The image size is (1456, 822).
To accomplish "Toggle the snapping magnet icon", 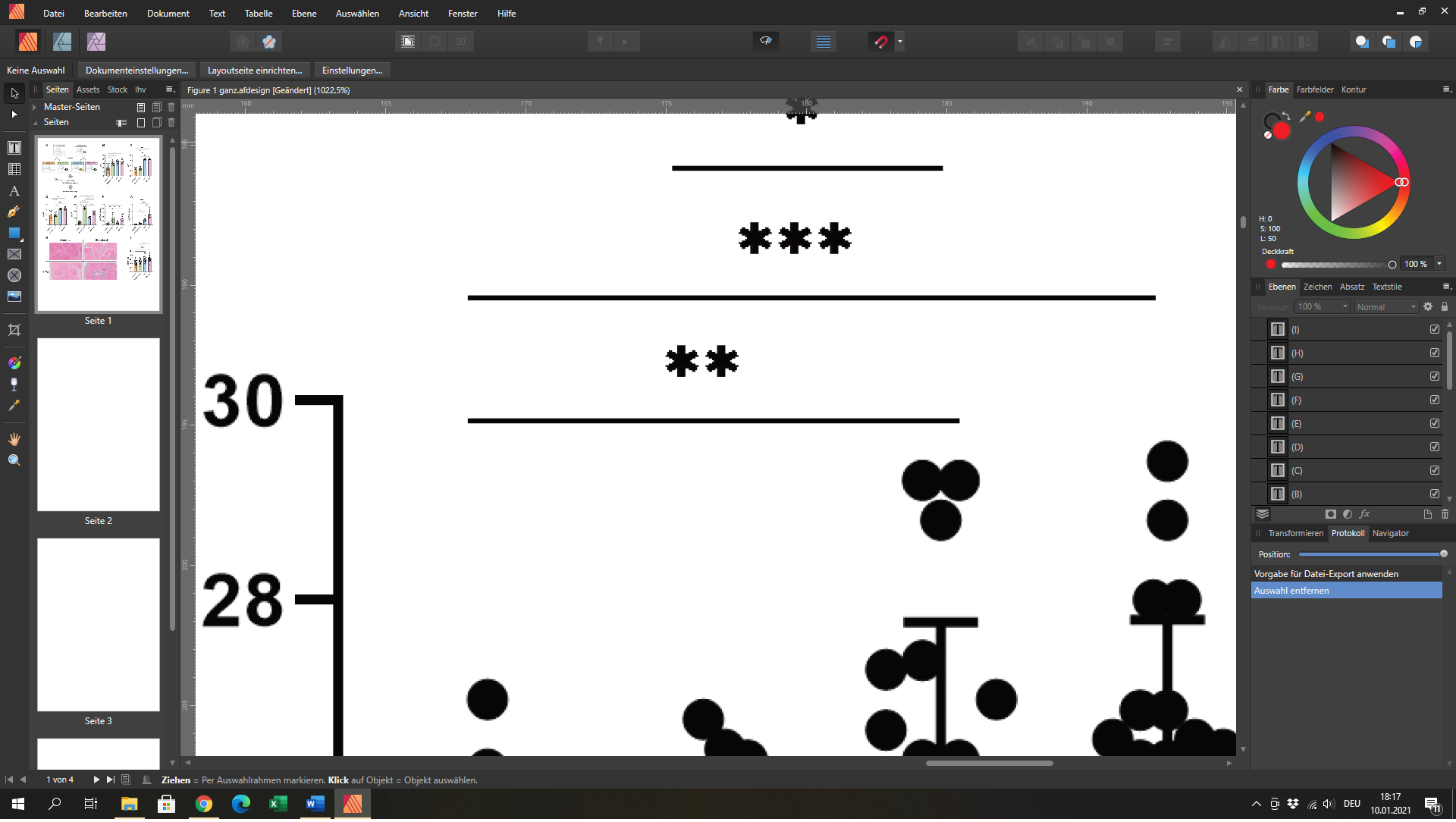I will coord(880,42).
